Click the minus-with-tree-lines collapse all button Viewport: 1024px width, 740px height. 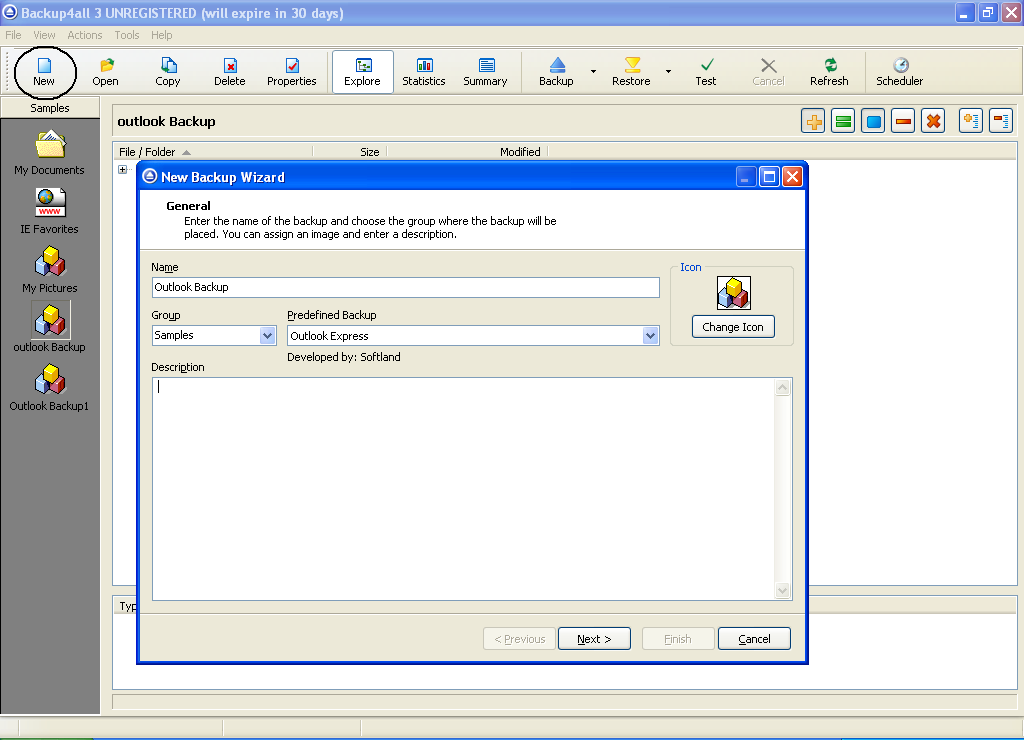tap(1001, 121)
